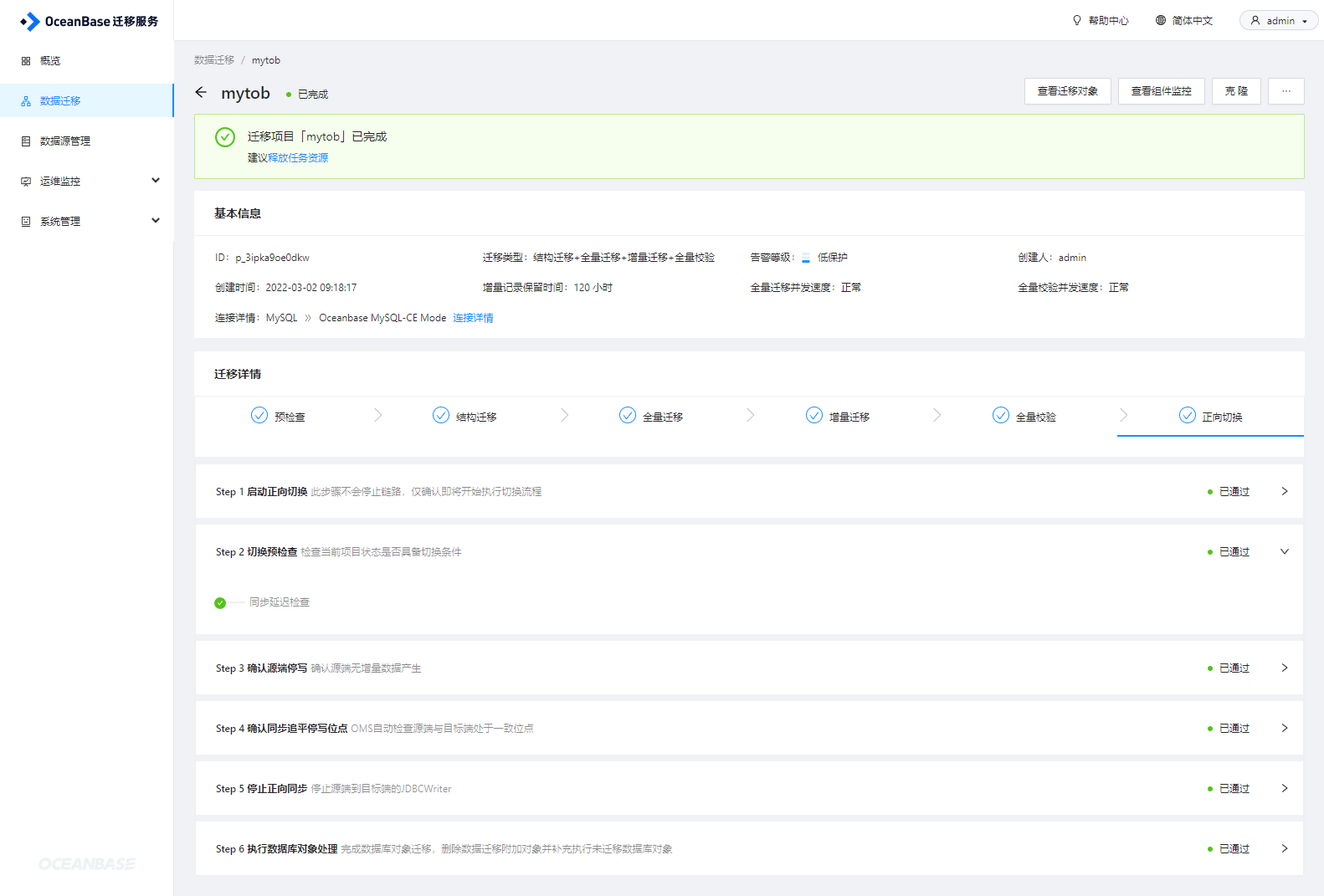Click the 查看迁移对象 button

tap(1068, 91)
